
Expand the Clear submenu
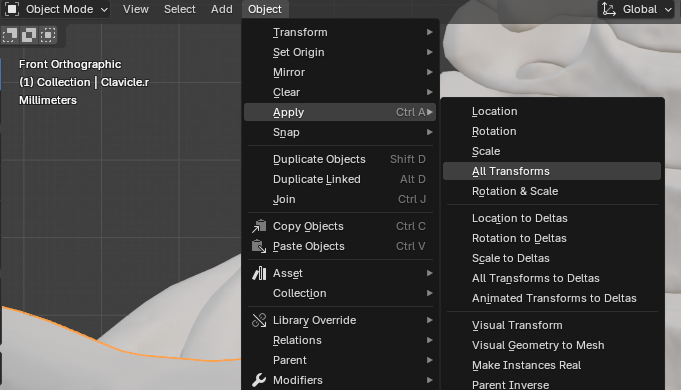340,92
